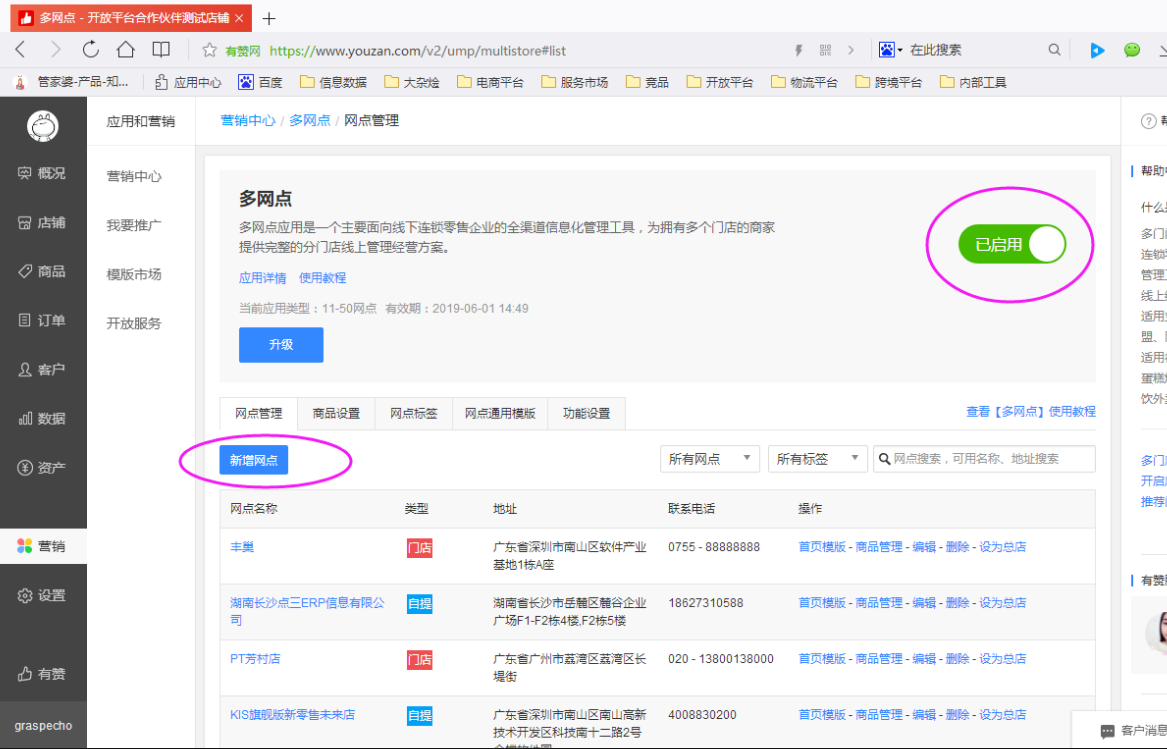The image size is (1167, 749).
Task: Open 设置 settings gear in the sidebar
Action: (x=43, y=596)
